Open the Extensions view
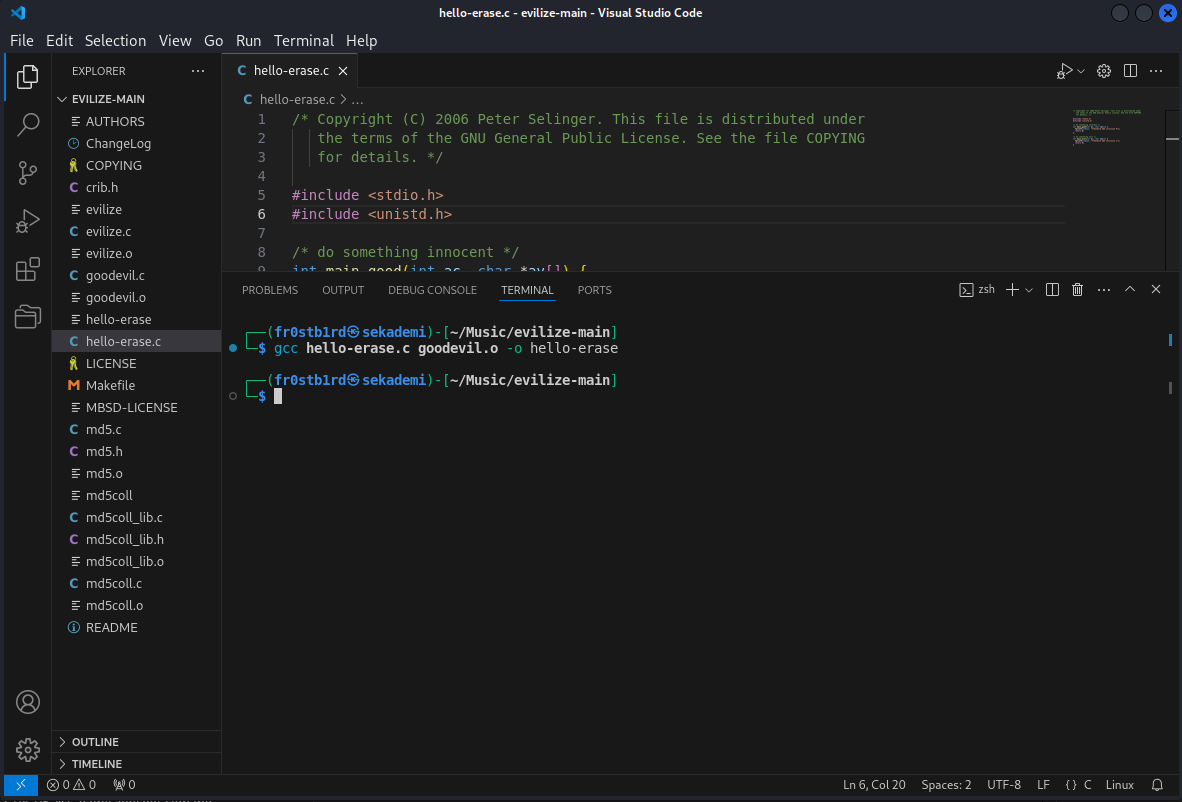Viewport: 1182px width, 802px height. click(x=28, y=269)
